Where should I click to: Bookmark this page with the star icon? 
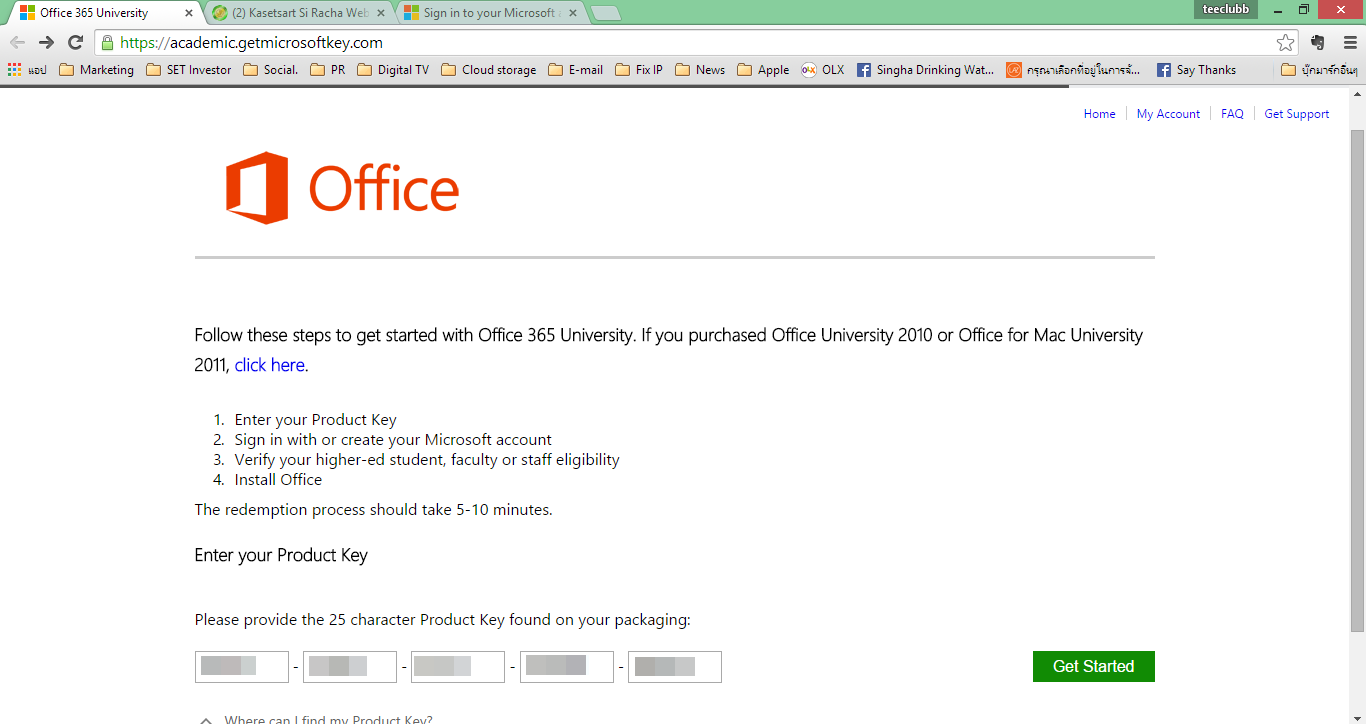pos(1285,43)
